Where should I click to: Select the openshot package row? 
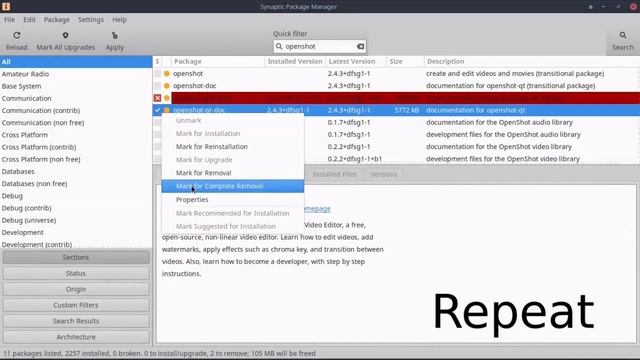pyautogui.click(x=396, y=74)
